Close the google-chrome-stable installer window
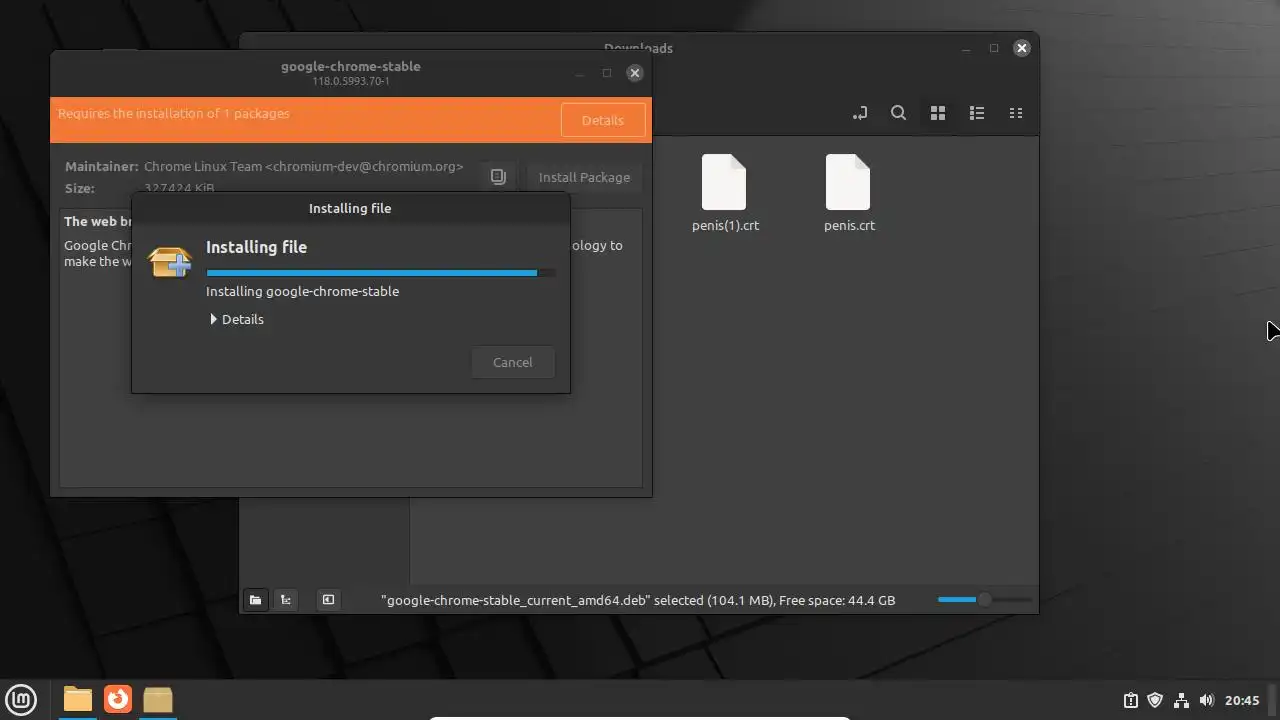This screenshot has width=1280, height=720. click(634, 73)
